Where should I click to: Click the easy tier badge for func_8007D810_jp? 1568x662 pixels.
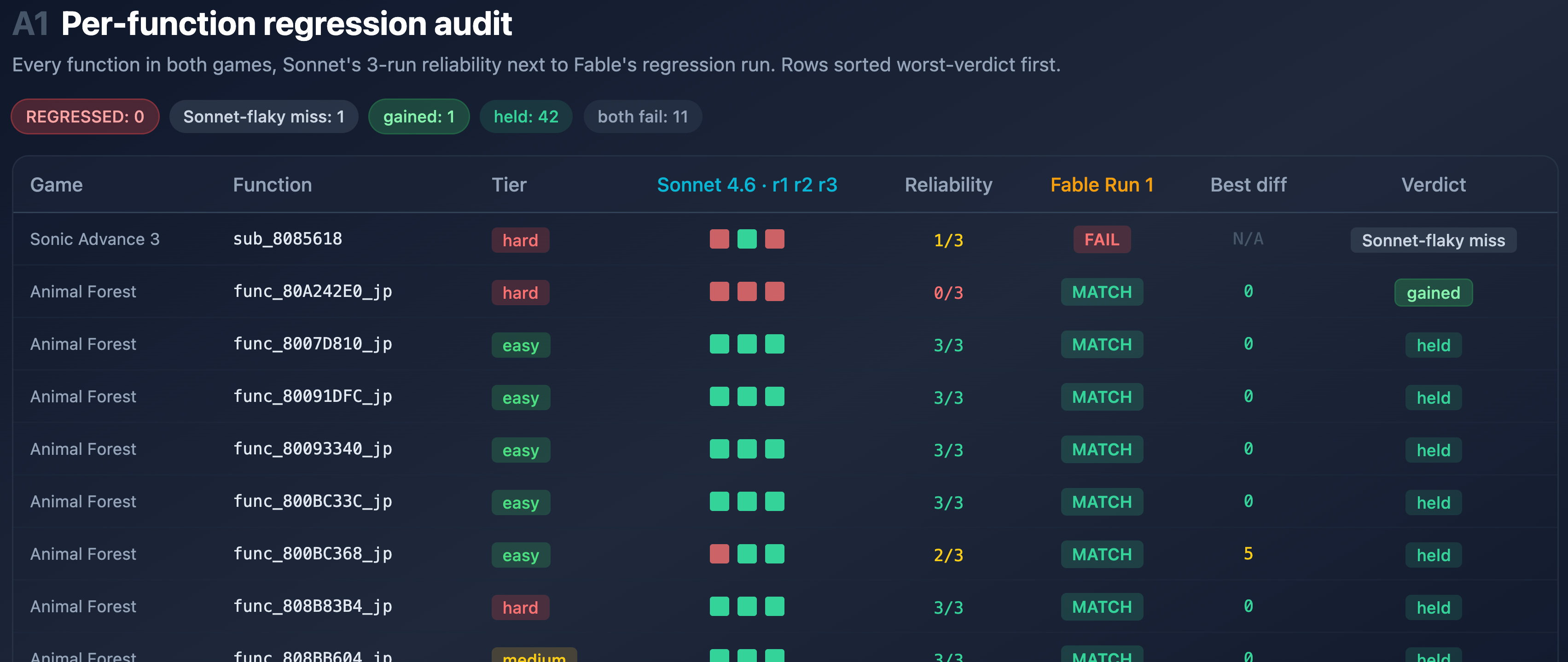pyautogui.click(x=521, y=345)
